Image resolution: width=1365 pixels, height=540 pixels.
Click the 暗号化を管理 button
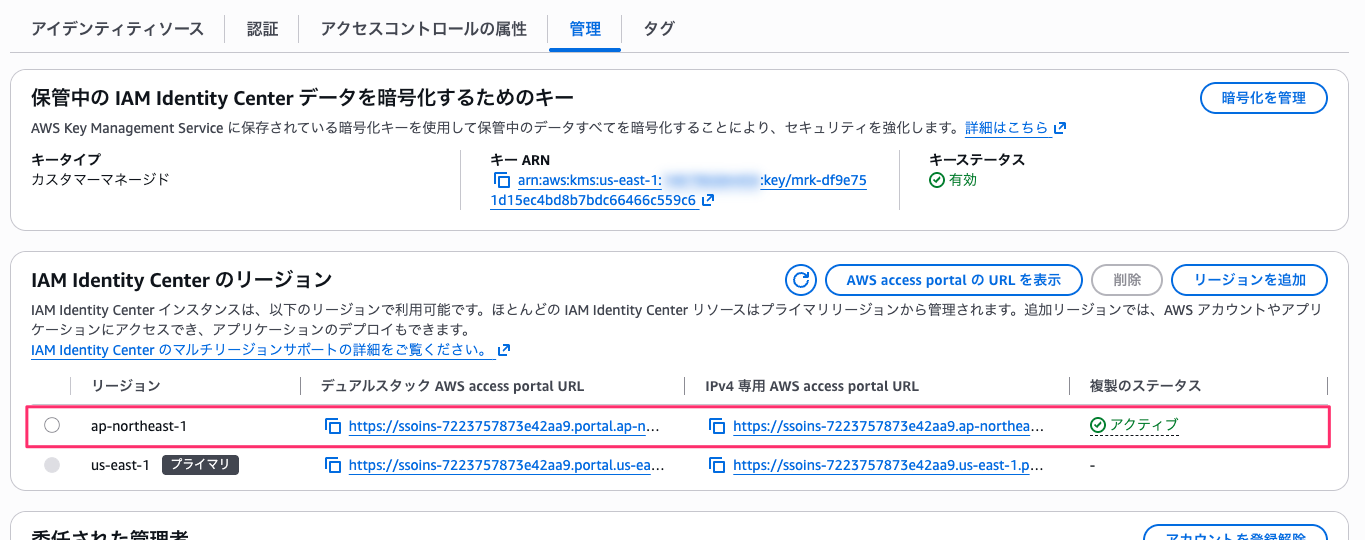coord(1264,98)
